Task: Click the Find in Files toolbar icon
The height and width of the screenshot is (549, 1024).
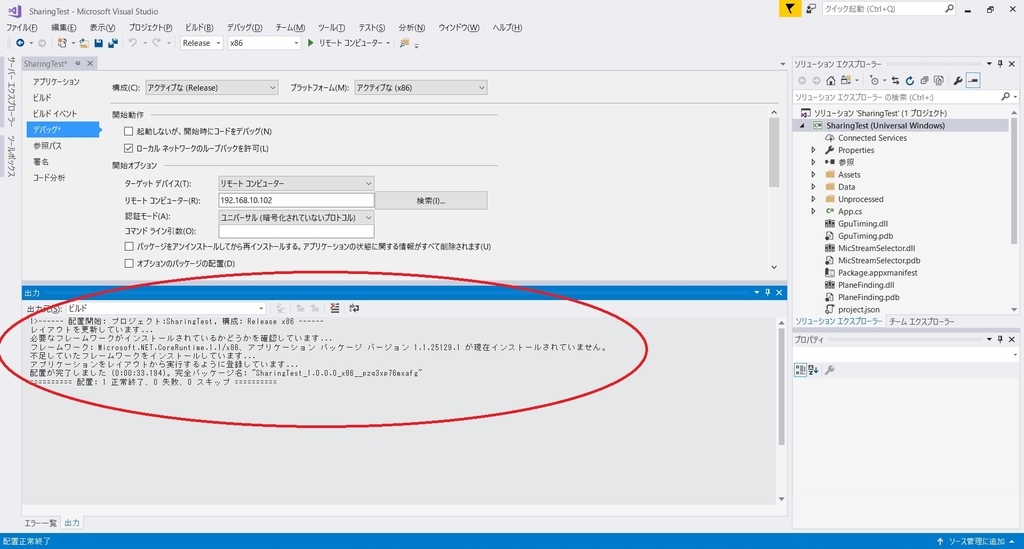Action: pos(404,43)
